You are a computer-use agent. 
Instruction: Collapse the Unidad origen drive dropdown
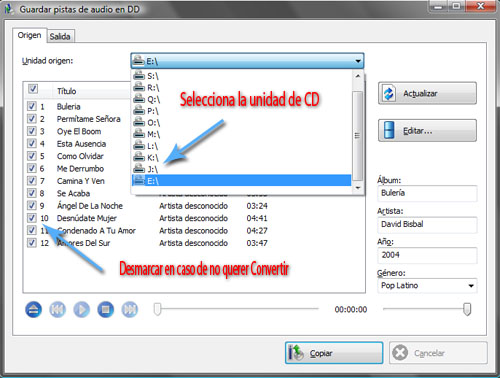point(358,61)
